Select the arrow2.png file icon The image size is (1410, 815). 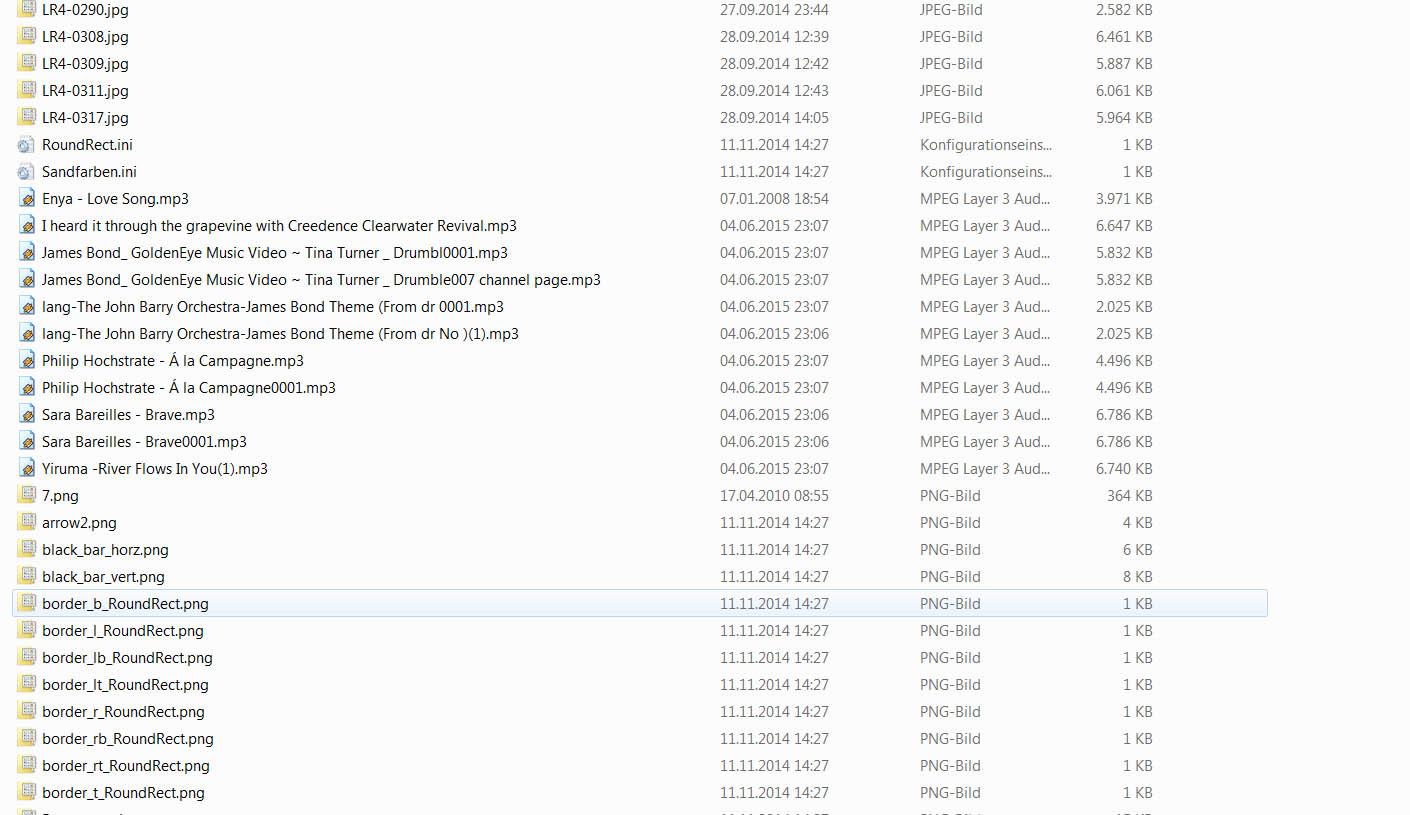coord(27,523)
